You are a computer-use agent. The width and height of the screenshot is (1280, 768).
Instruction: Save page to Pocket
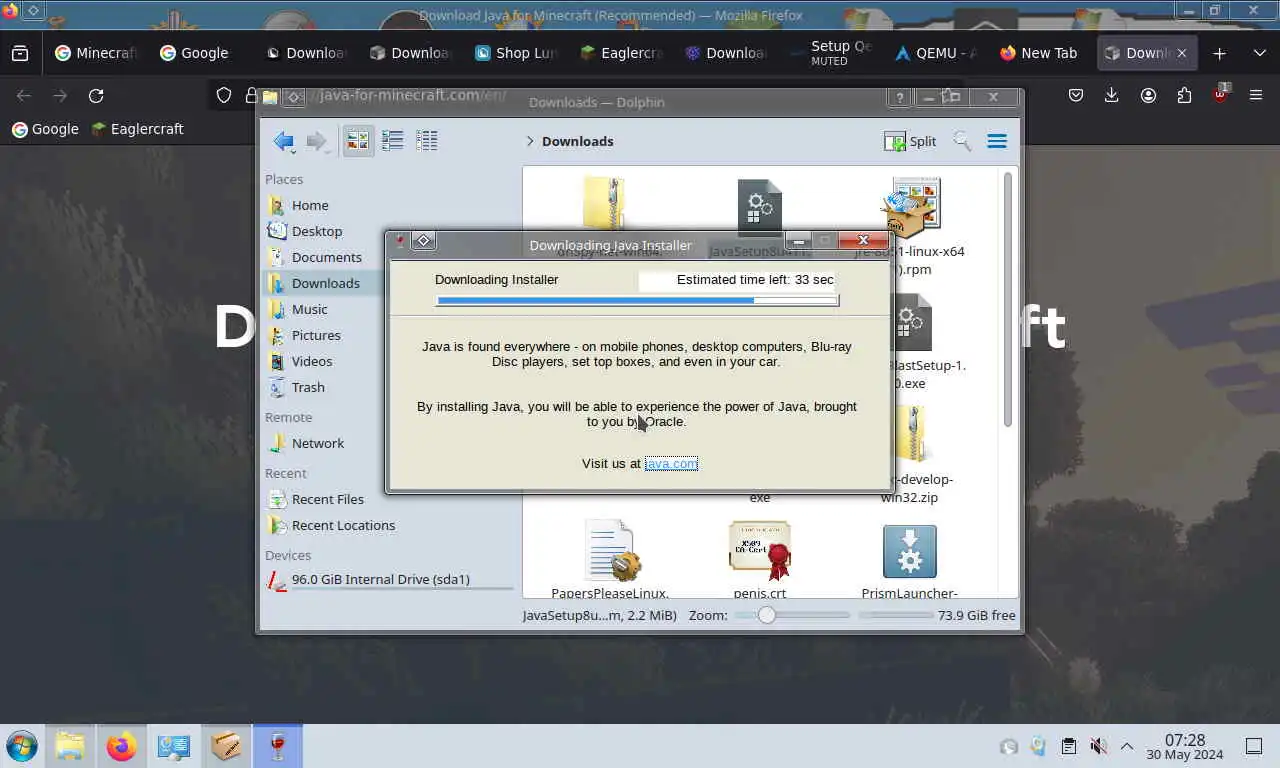pos(1076,95)
